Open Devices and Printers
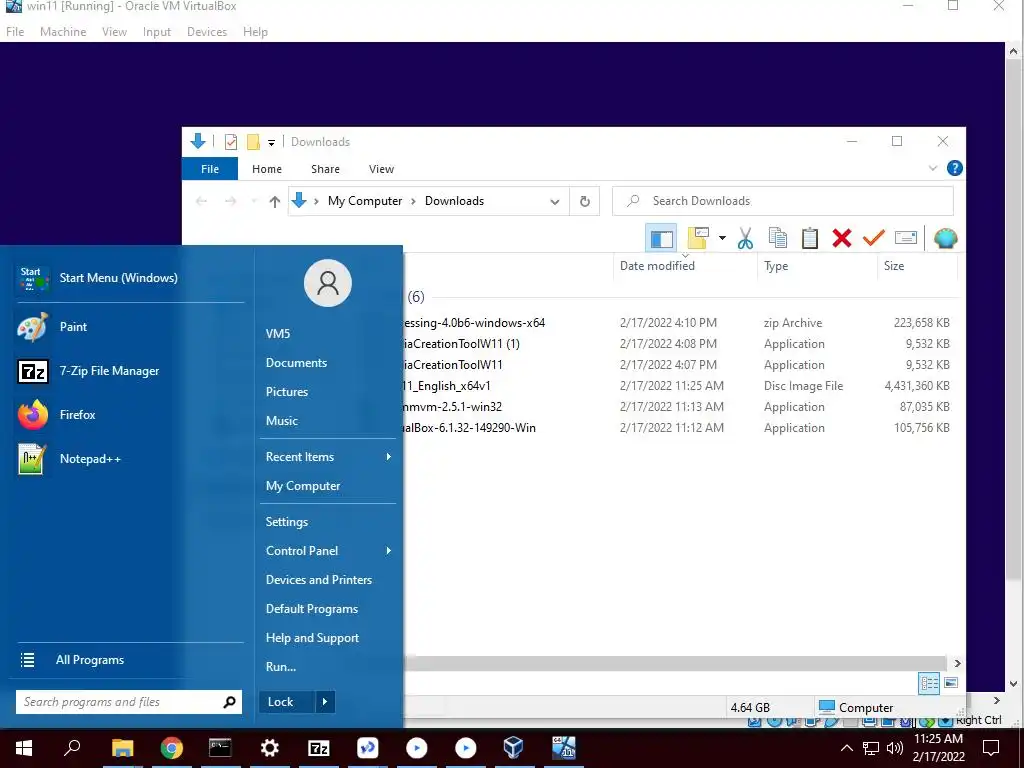 (x=319, y=580)
